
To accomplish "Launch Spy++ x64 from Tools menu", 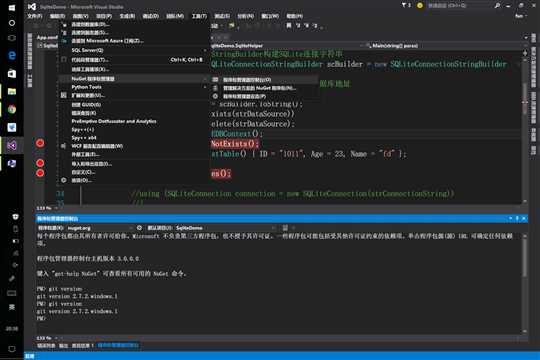I will (x=134, y=138).
